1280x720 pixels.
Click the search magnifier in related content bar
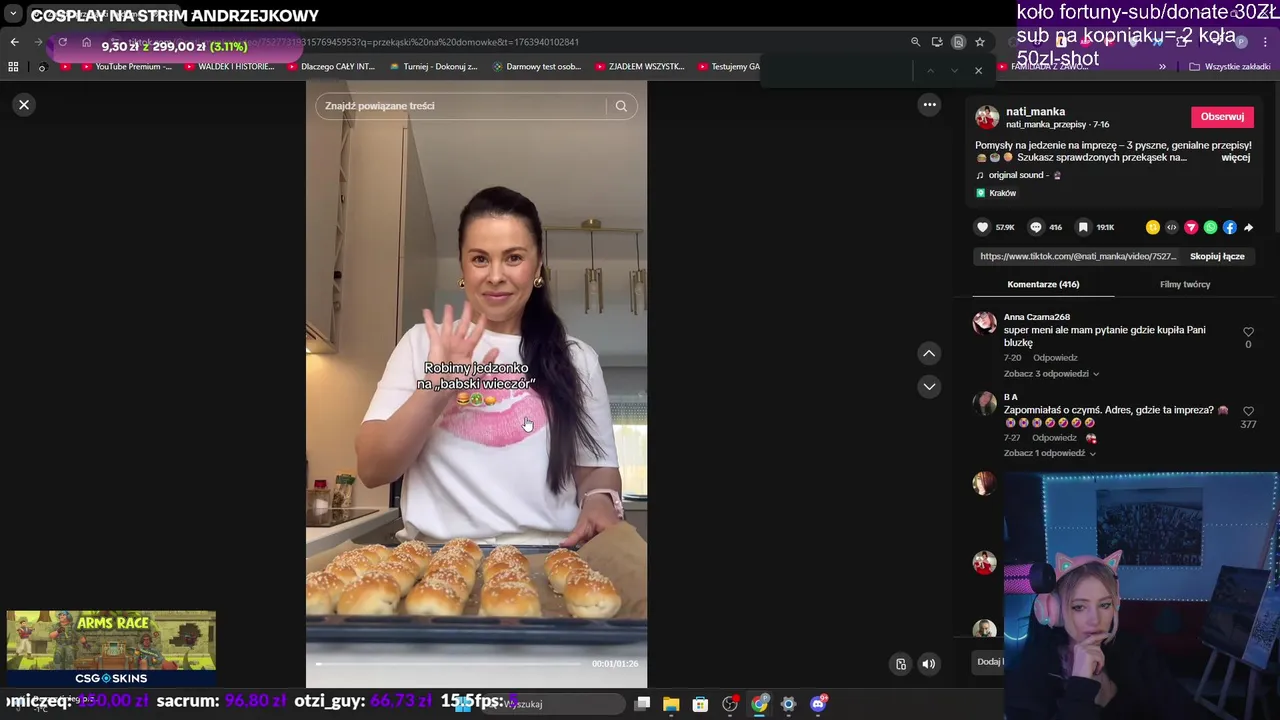(621, 106)
